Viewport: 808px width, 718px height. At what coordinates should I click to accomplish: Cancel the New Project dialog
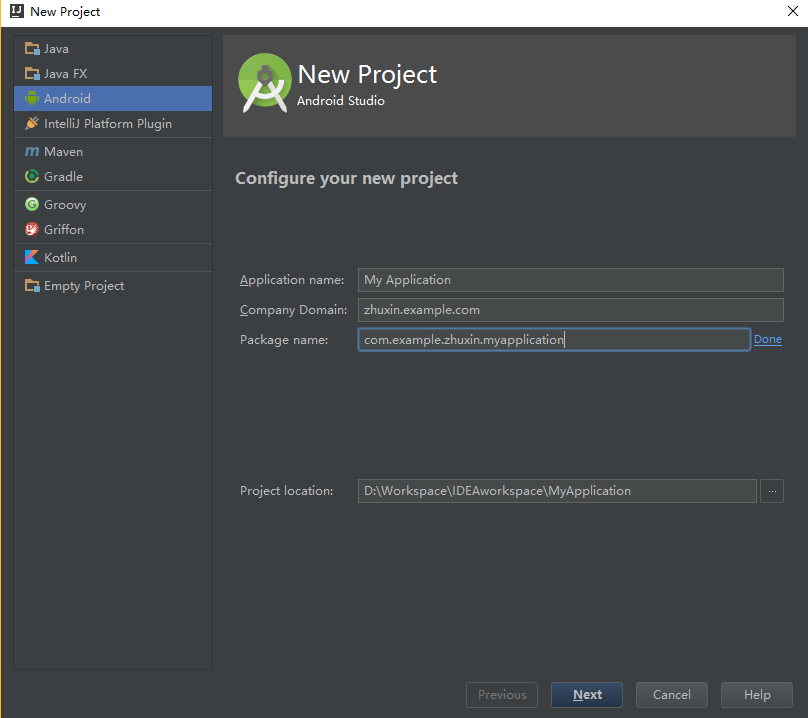pyautogui.click(x=671, y=695)
